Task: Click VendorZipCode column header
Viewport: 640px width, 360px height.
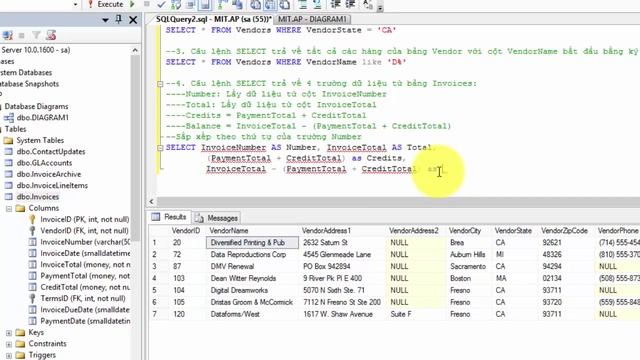Action: (x=564, y=231)
